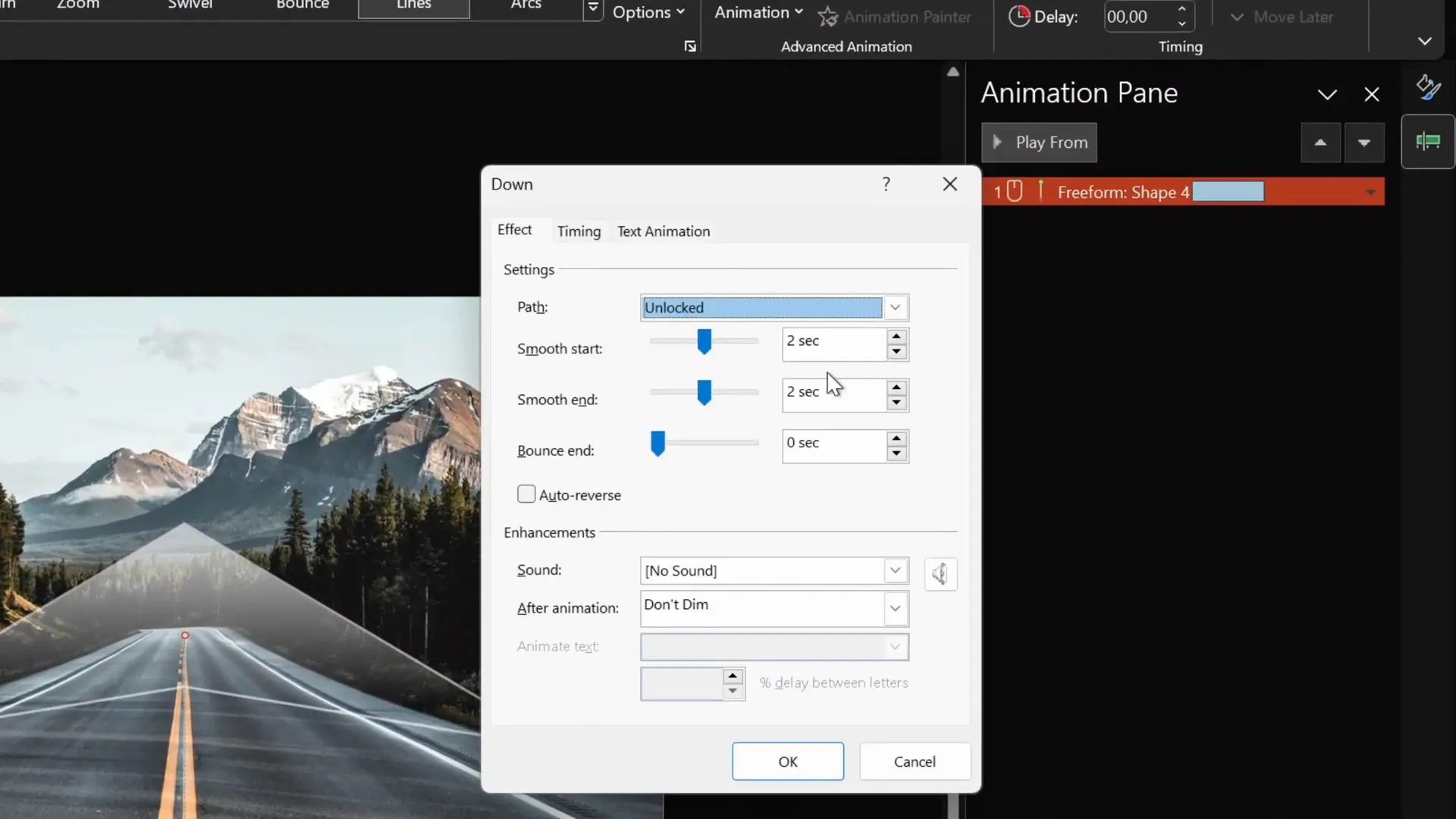Image resolution: width=1456 pixels, height=819 pixels.
Task: Increase Delay with the up arrow
Action: (1181, 9)
